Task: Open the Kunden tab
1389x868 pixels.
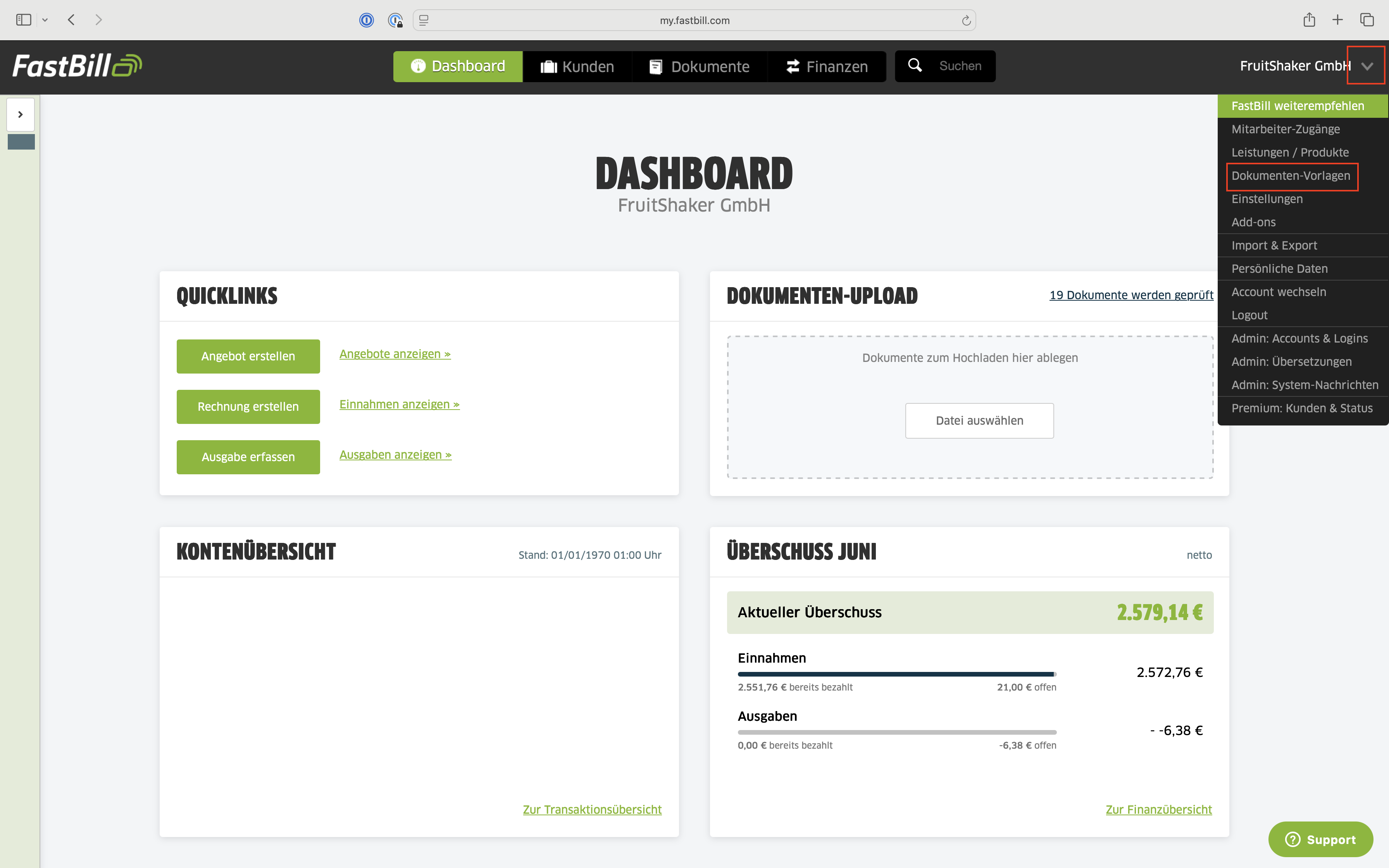Action: [x=577, y=67]
